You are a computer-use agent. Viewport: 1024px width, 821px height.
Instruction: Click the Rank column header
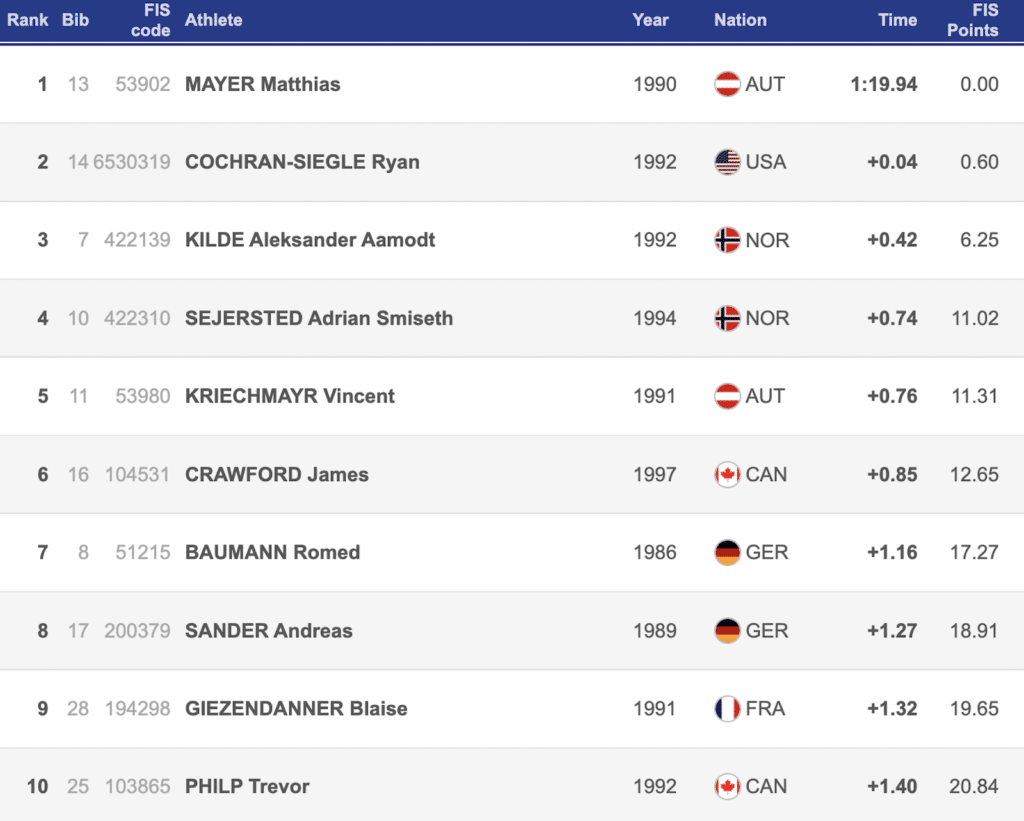coord(28,20)
